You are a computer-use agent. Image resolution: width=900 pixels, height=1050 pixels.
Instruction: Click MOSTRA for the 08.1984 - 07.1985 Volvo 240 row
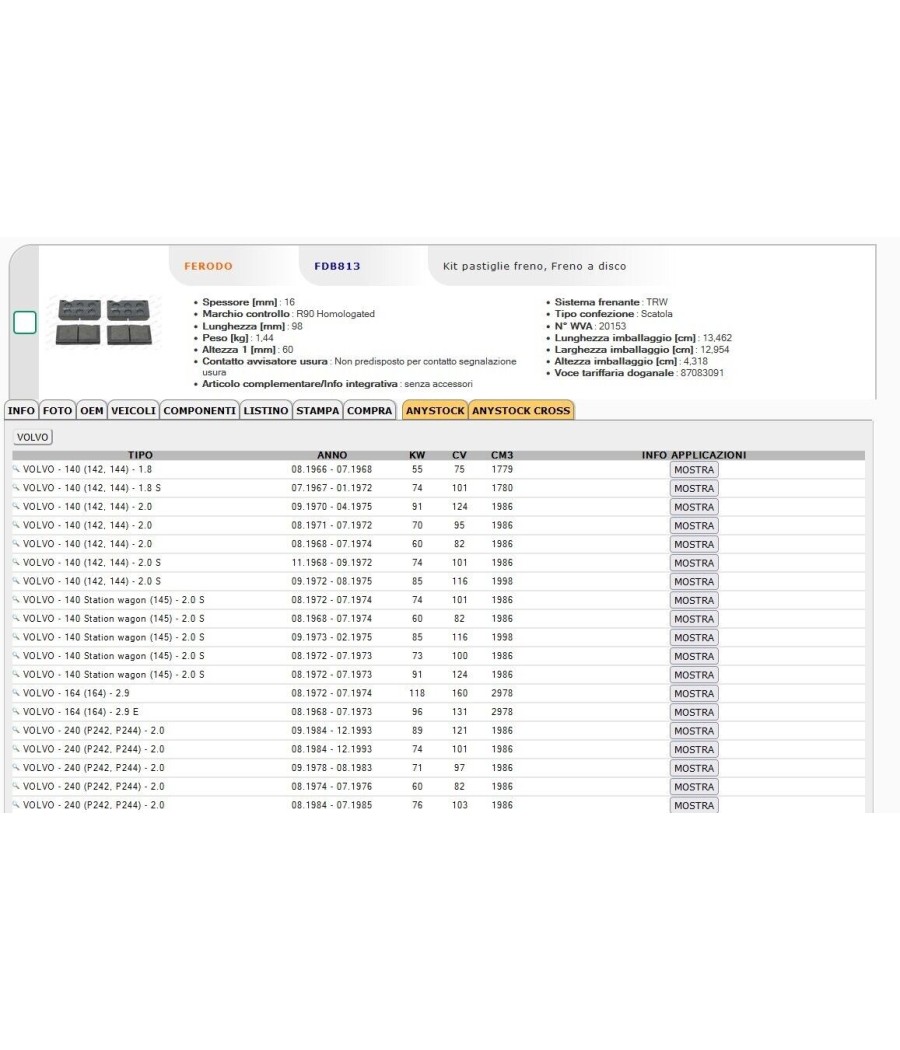pyautogui.click(x=694, y=805)
